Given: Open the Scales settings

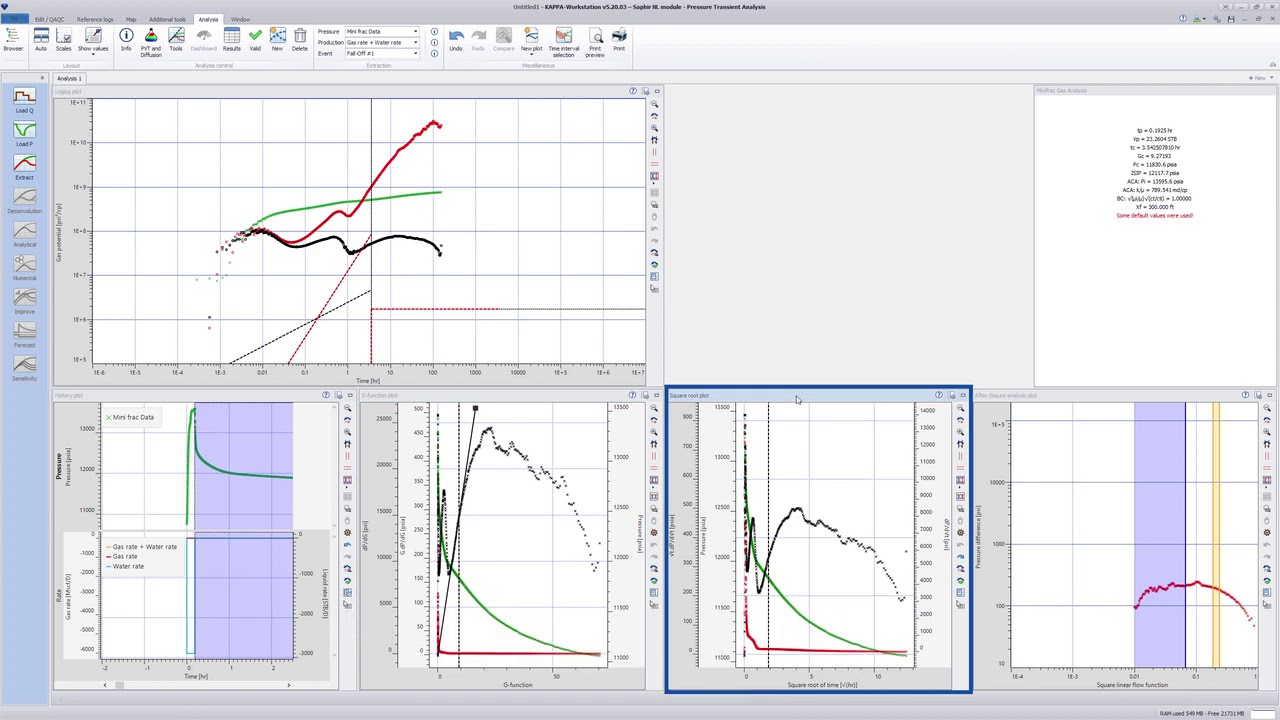Looking at the screenshot, I should [63, 40].
